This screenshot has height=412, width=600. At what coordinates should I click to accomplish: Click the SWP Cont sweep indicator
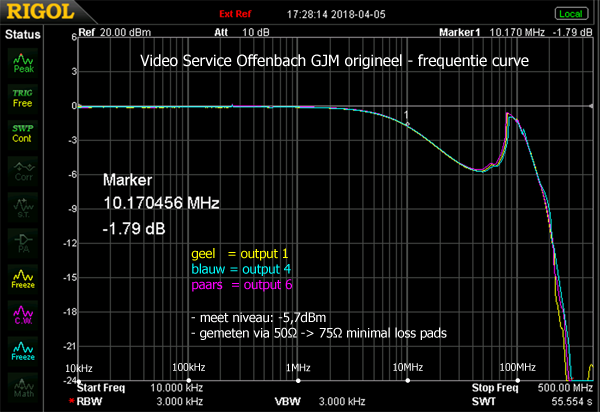pos(23,134)
